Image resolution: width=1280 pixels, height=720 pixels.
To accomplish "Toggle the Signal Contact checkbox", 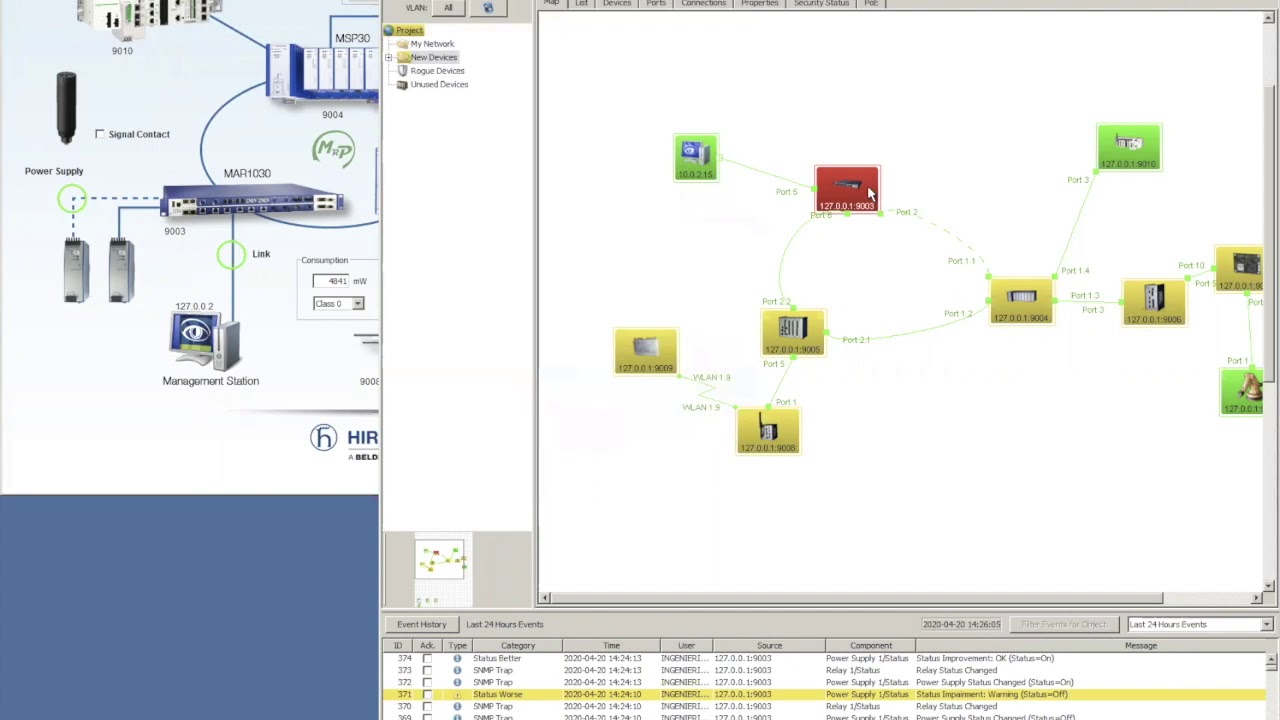I will [99, 134].
